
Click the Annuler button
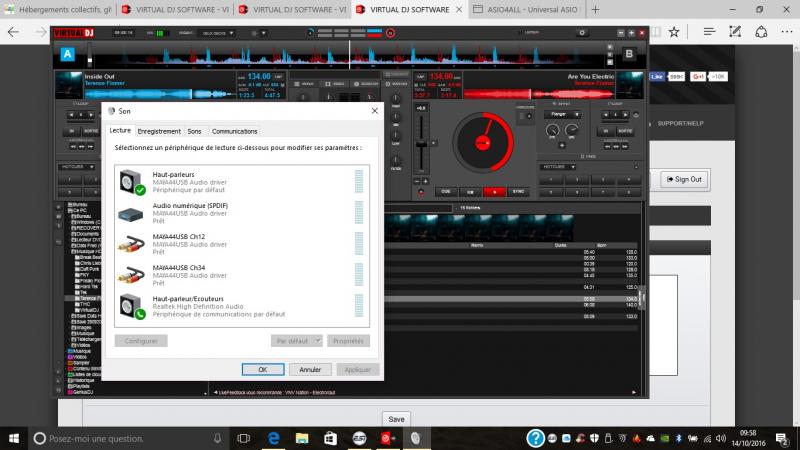click(309, 369)
